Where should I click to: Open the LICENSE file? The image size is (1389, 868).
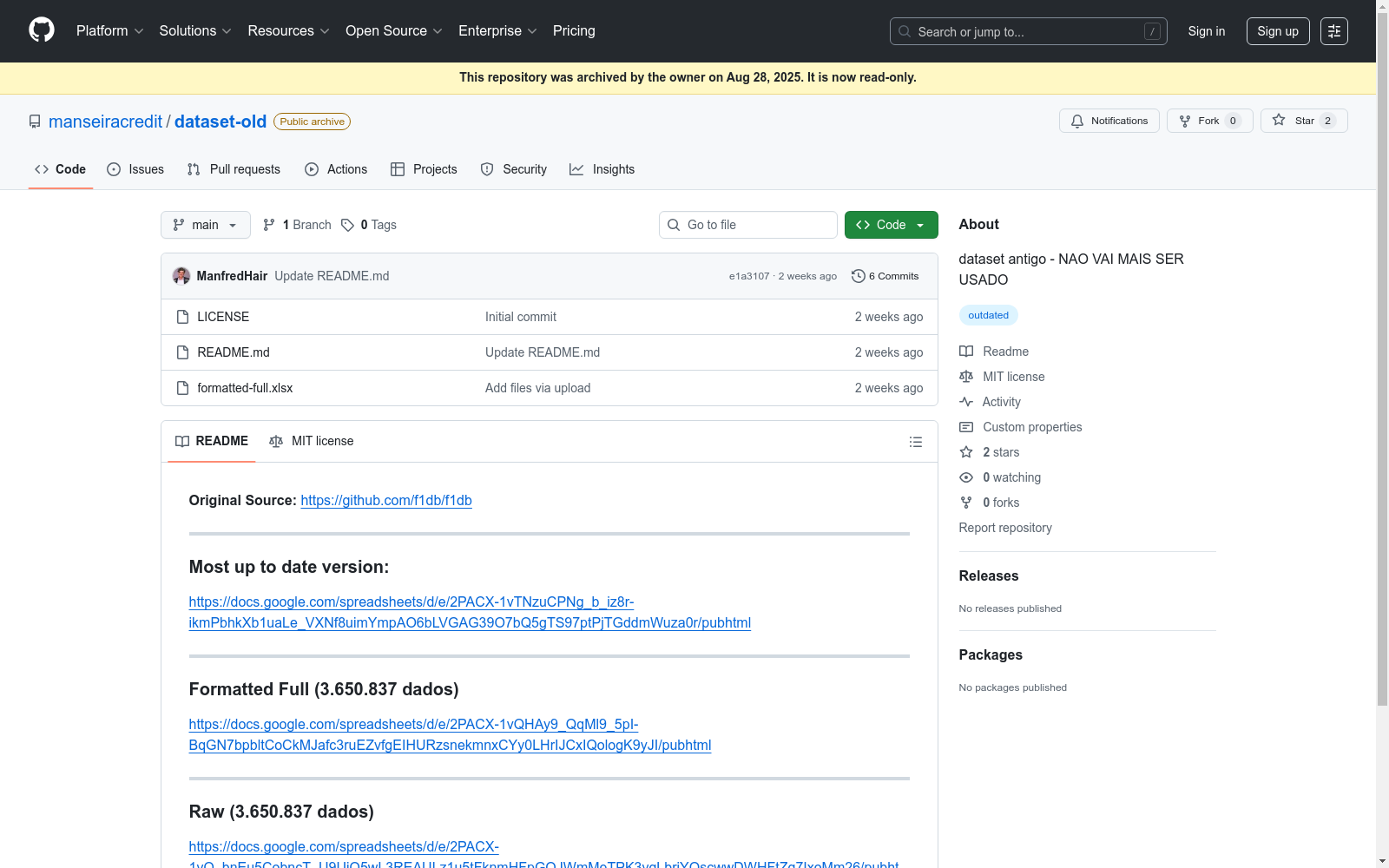click(x=223, y=317)
